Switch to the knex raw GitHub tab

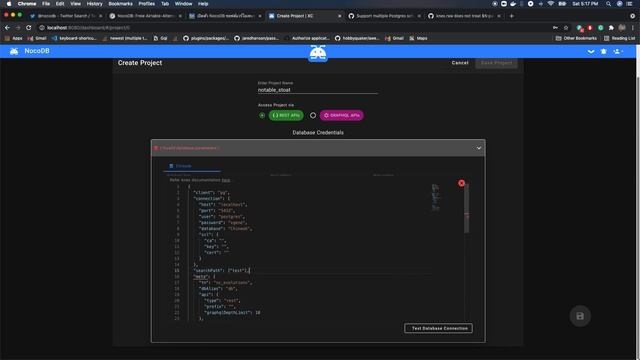pos(464,16)
